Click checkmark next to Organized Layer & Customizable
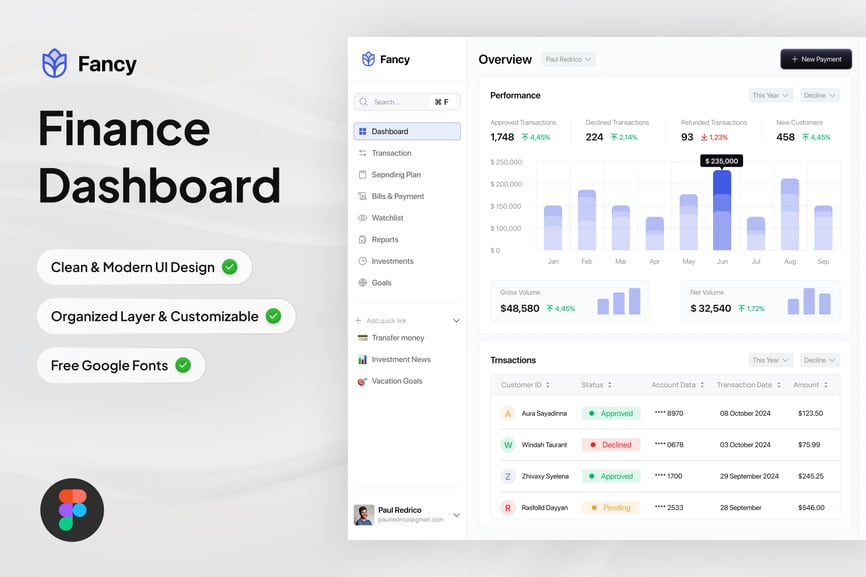Screen dimensions: 866x577 [x=273, y=316]
